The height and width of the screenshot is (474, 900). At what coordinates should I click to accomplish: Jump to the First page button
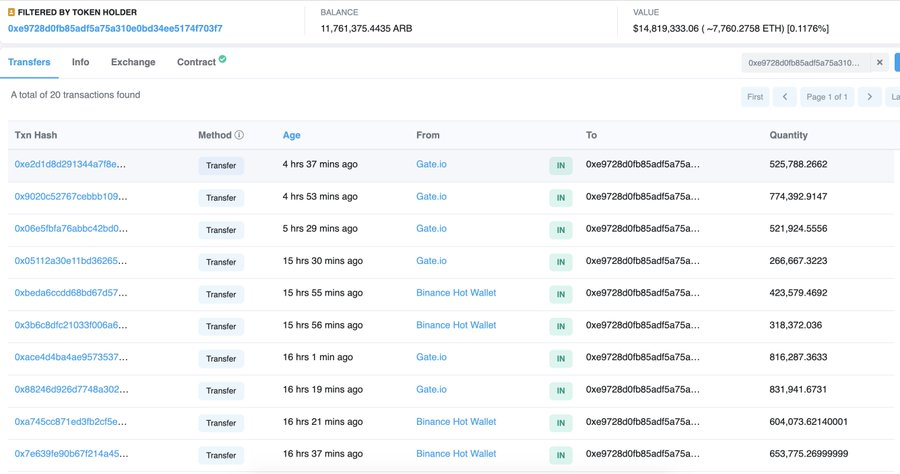pyautogui.click(x=755, y=97)
